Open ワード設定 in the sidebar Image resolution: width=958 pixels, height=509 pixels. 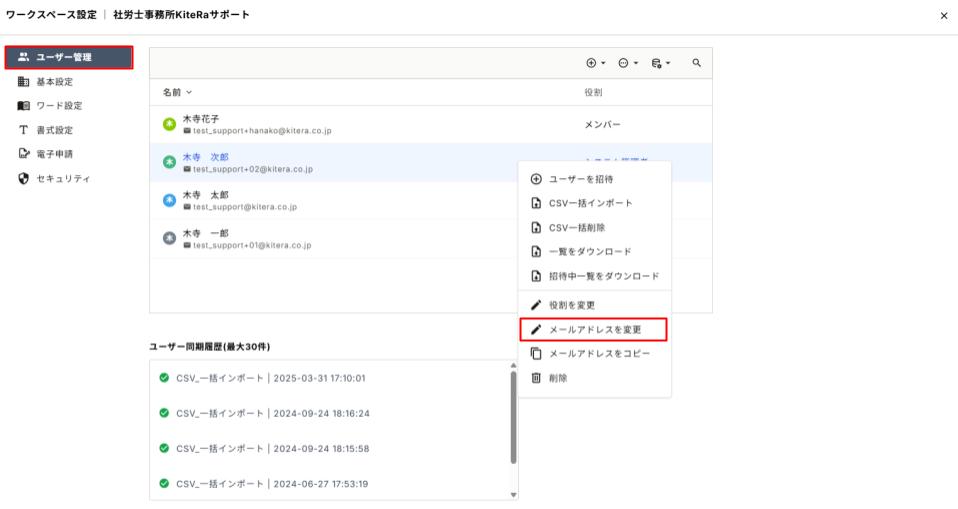click(59, 106)
